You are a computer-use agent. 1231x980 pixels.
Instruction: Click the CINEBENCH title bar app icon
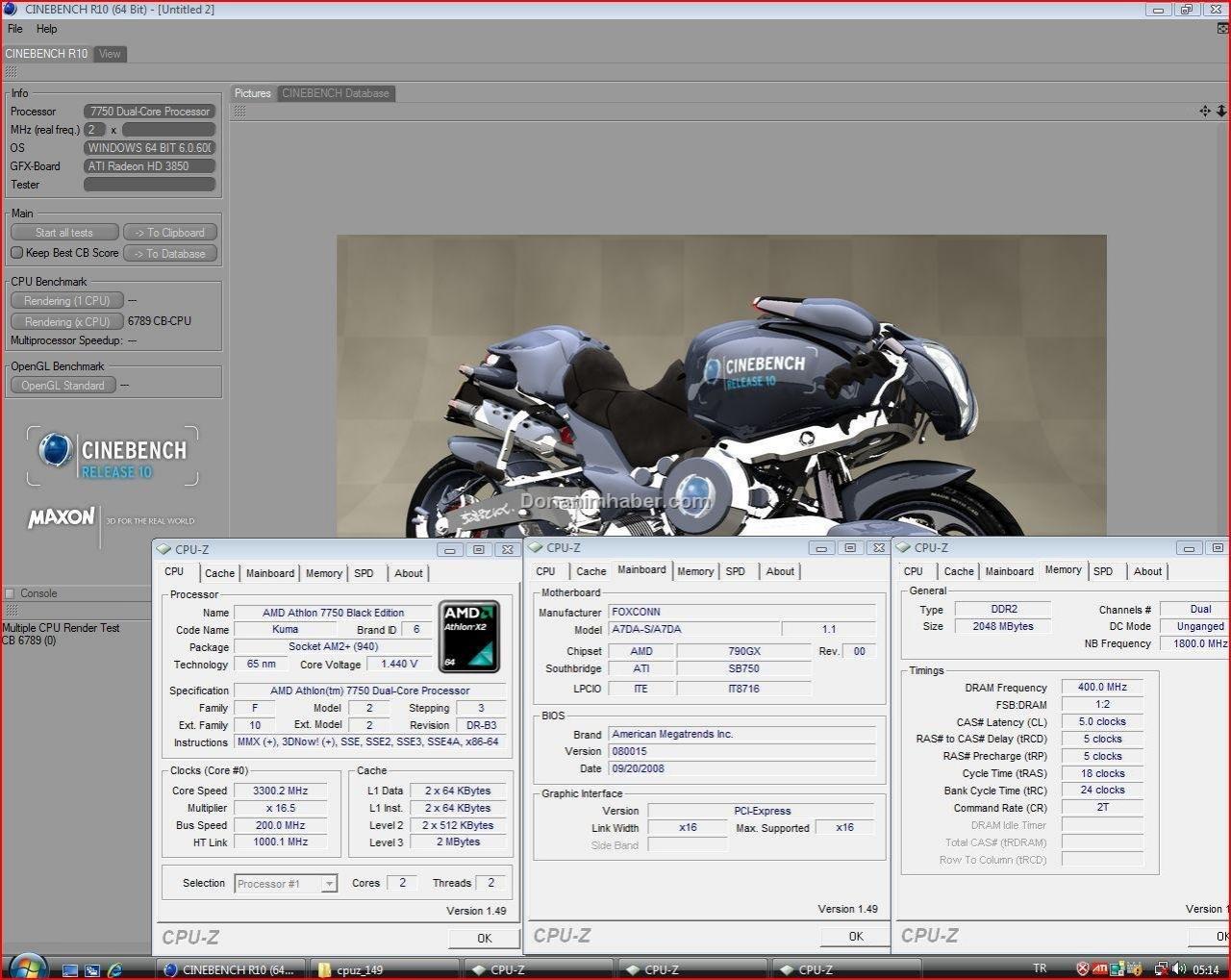pyautogui.click(x=11, y=10)
